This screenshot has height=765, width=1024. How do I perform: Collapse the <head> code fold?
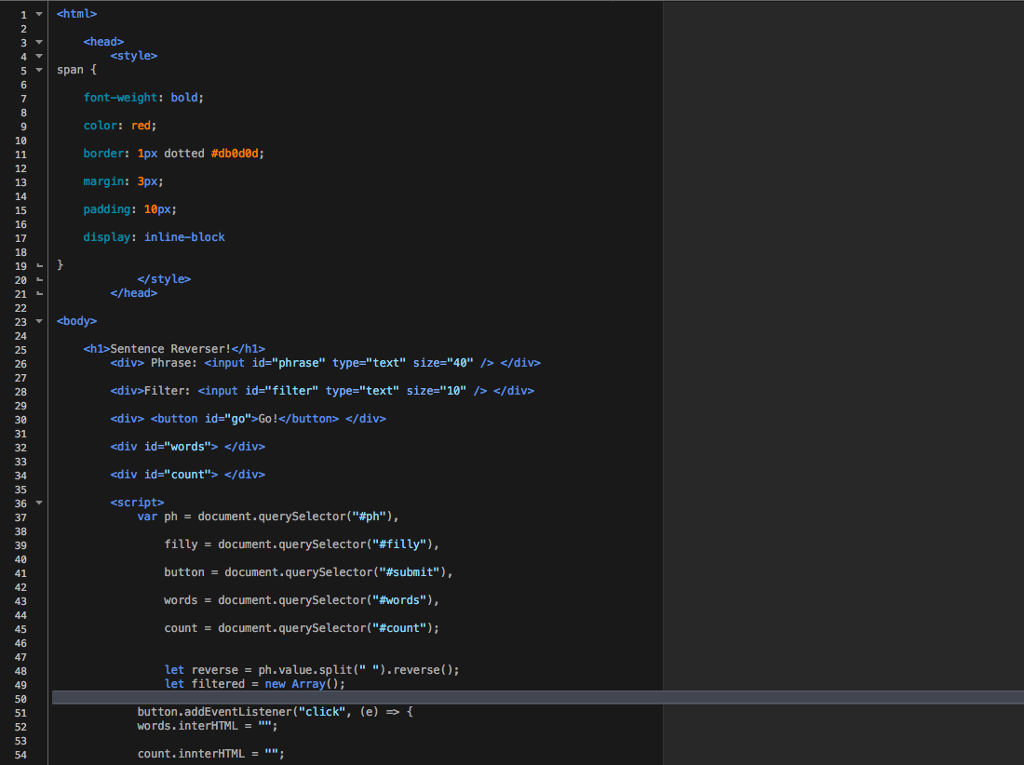pos(38,41)
